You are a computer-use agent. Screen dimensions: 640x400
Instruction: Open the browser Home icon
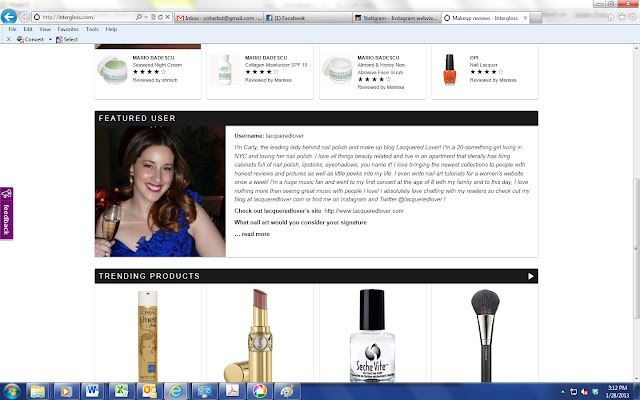611,17
